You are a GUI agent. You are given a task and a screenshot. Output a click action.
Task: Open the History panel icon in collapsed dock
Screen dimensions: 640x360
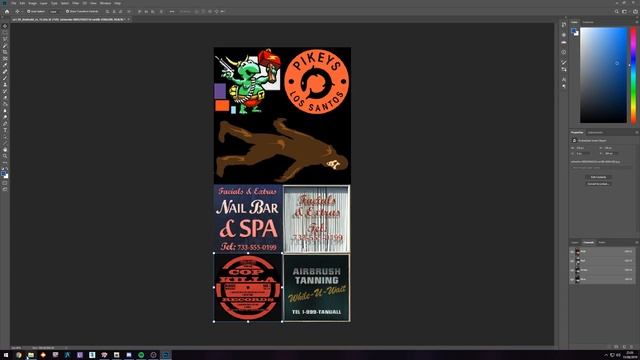click(x=564, y=25)
